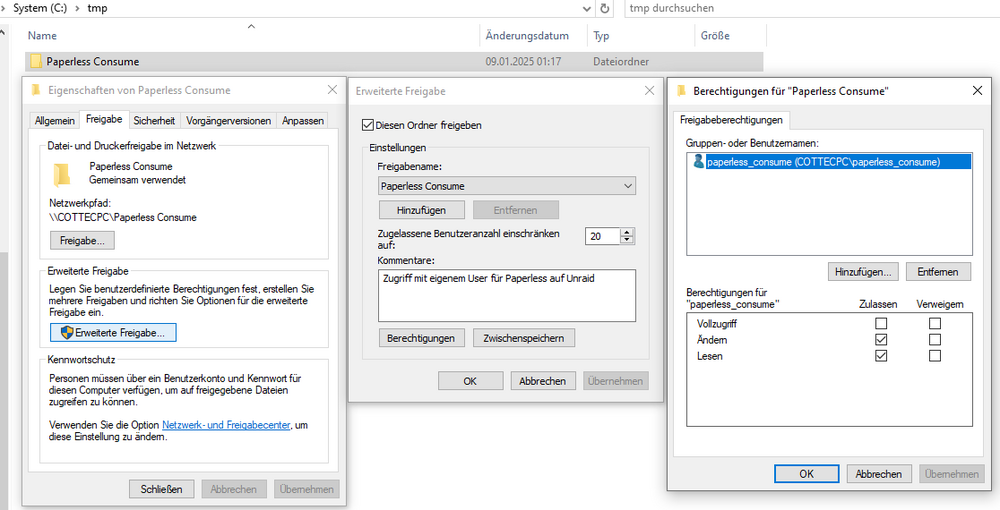Image resolution: width=1000 pixels, height=510 pixels.
Task: Click the Zwischenspeichern button
Action: click(x=524, y=339)
